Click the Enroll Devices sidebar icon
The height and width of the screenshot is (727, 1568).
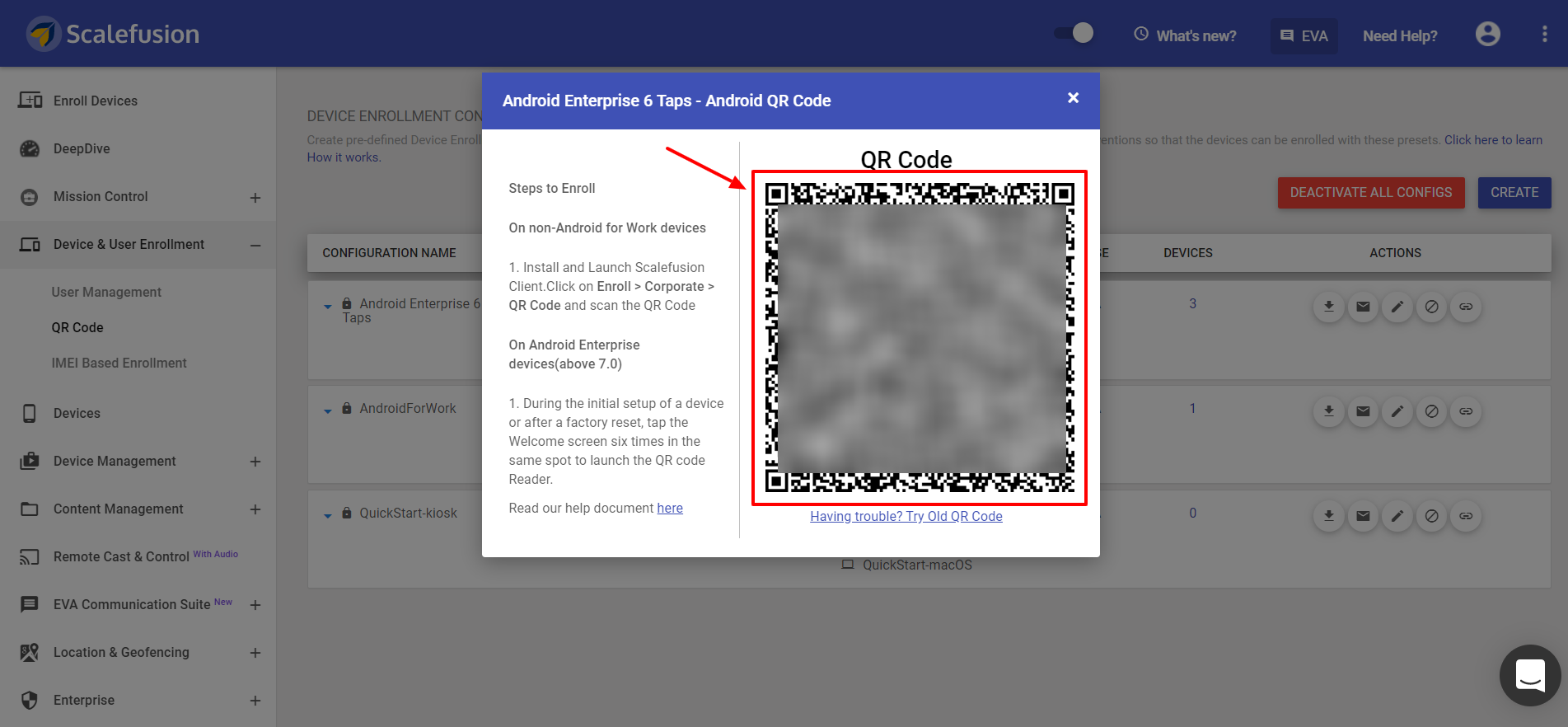click(30, 101)
